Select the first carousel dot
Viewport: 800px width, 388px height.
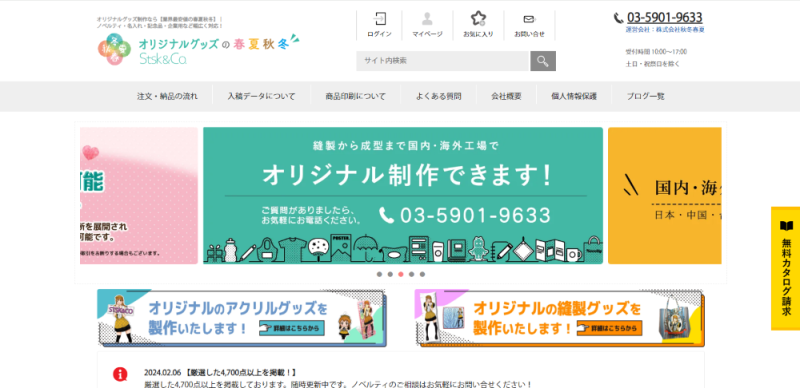379,274
